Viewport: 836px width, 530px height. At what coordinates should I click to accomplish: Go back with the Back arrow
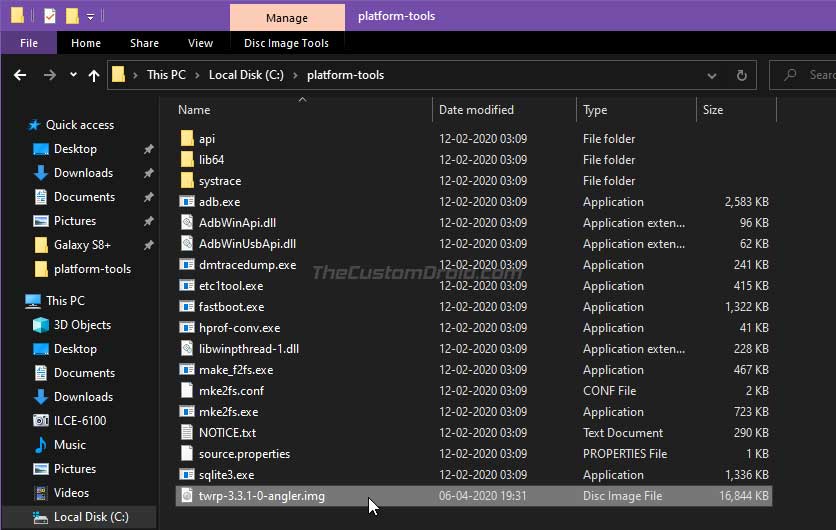(20, 75)
